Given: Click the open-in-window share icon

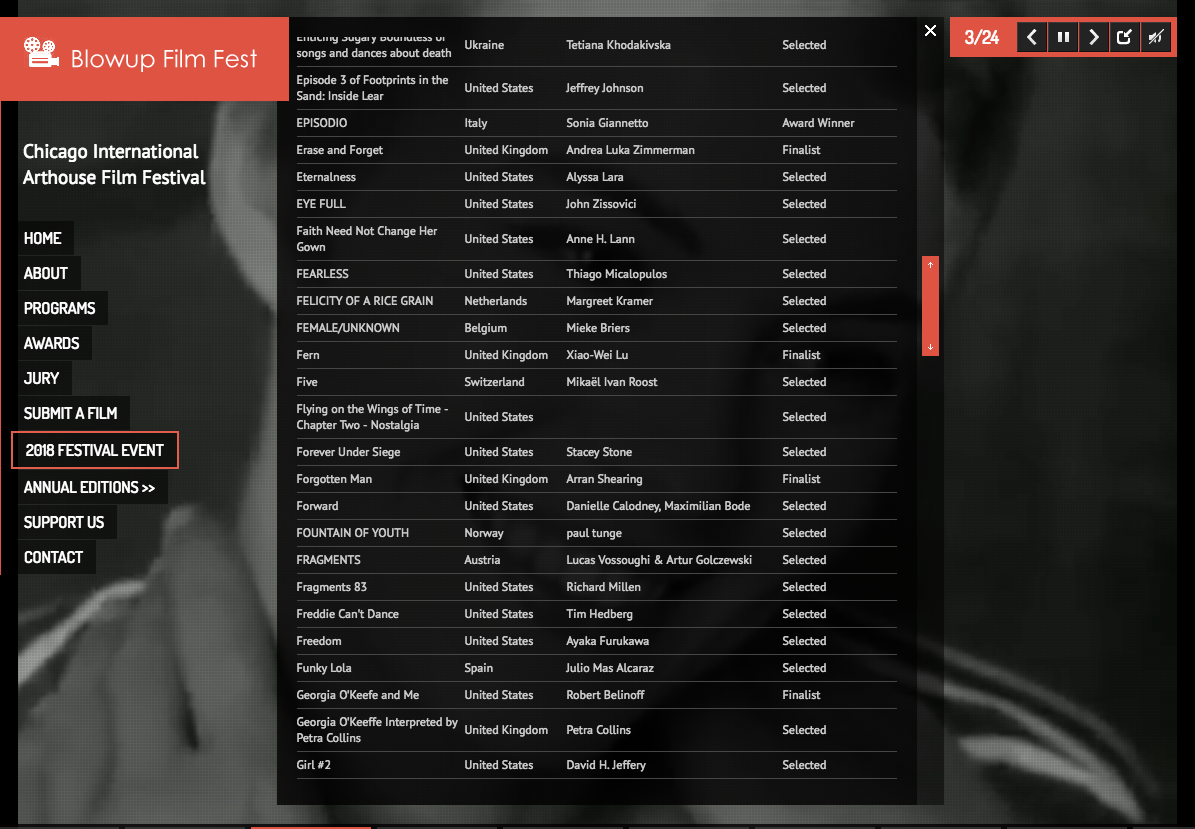Looking at the screenshot, I should [1124, 38].
